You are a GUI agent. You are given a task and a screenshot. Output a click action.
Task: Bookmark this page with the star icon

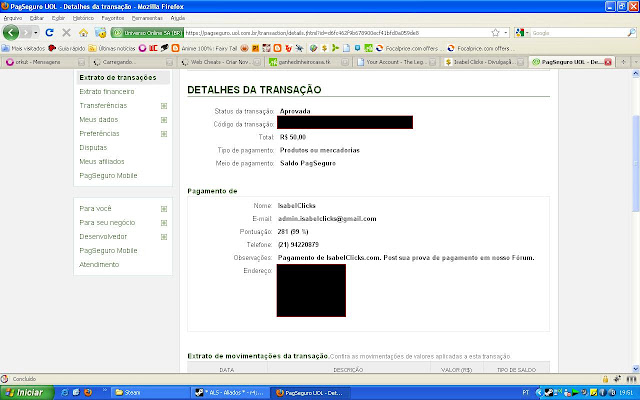point(495,33)
